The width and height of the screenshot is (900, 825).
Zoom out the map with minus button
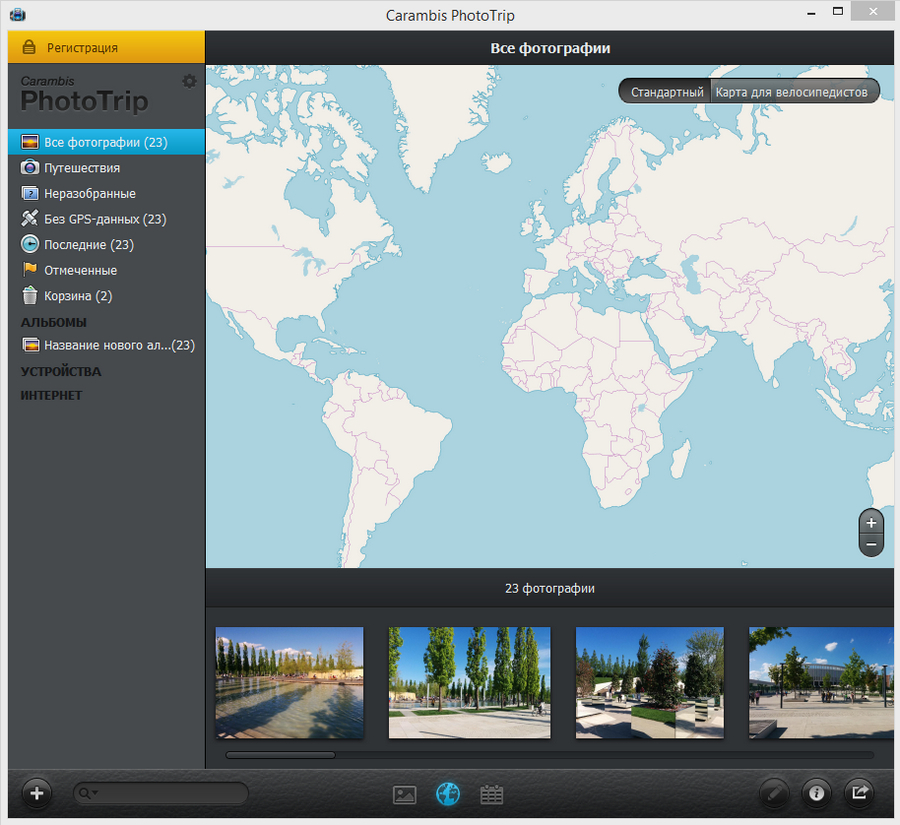coord(871,545)
